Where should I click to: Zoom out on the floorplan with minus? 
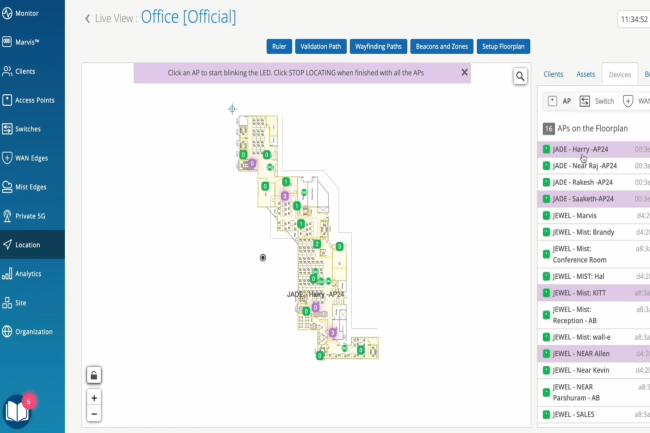[x=94, y=414]
